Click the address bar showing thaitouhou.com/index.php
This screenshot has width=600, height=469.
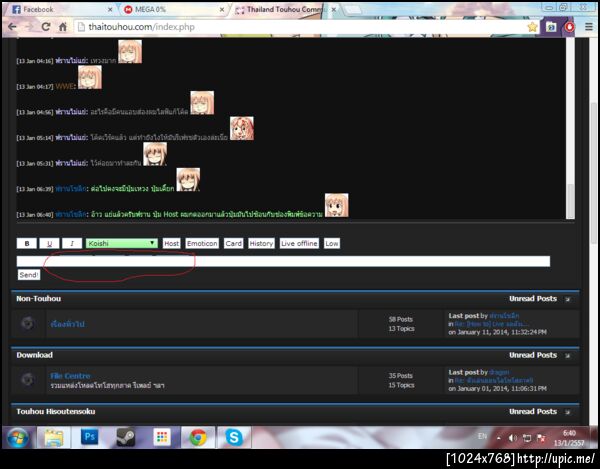tap(298, 27)
